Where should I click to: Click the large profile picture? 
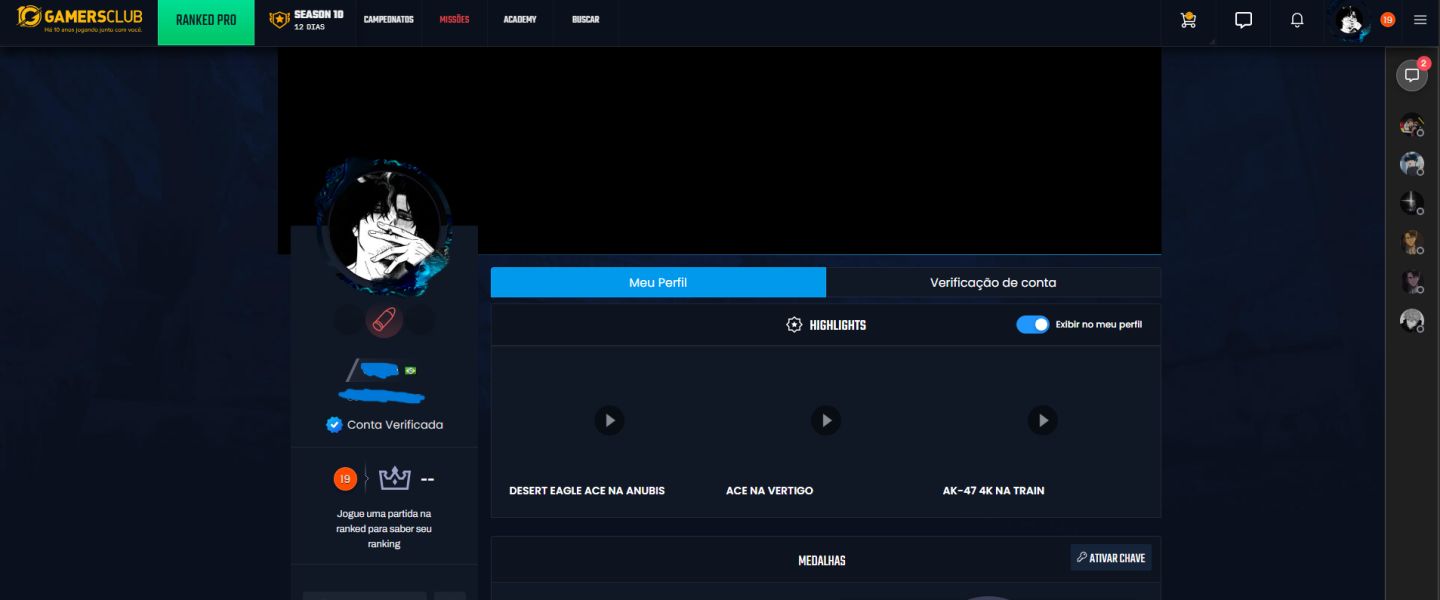(x=384, y=227)
